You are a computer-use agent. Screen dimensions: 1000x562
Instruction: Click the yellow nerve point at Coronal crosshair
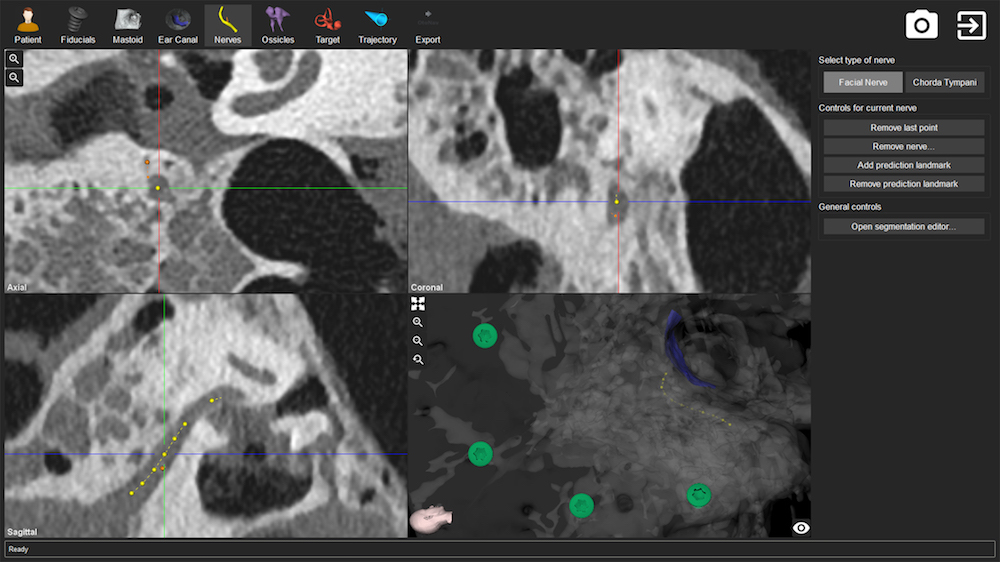pos(617,202)
